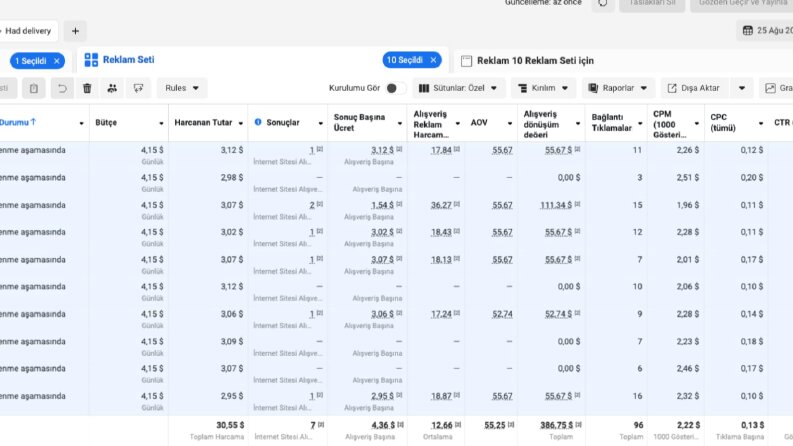The height and width of the screenshot is (446, 793).
Task: Click the Alışveriş dönüşüm değeri header
Action: [x=541, y=124]
